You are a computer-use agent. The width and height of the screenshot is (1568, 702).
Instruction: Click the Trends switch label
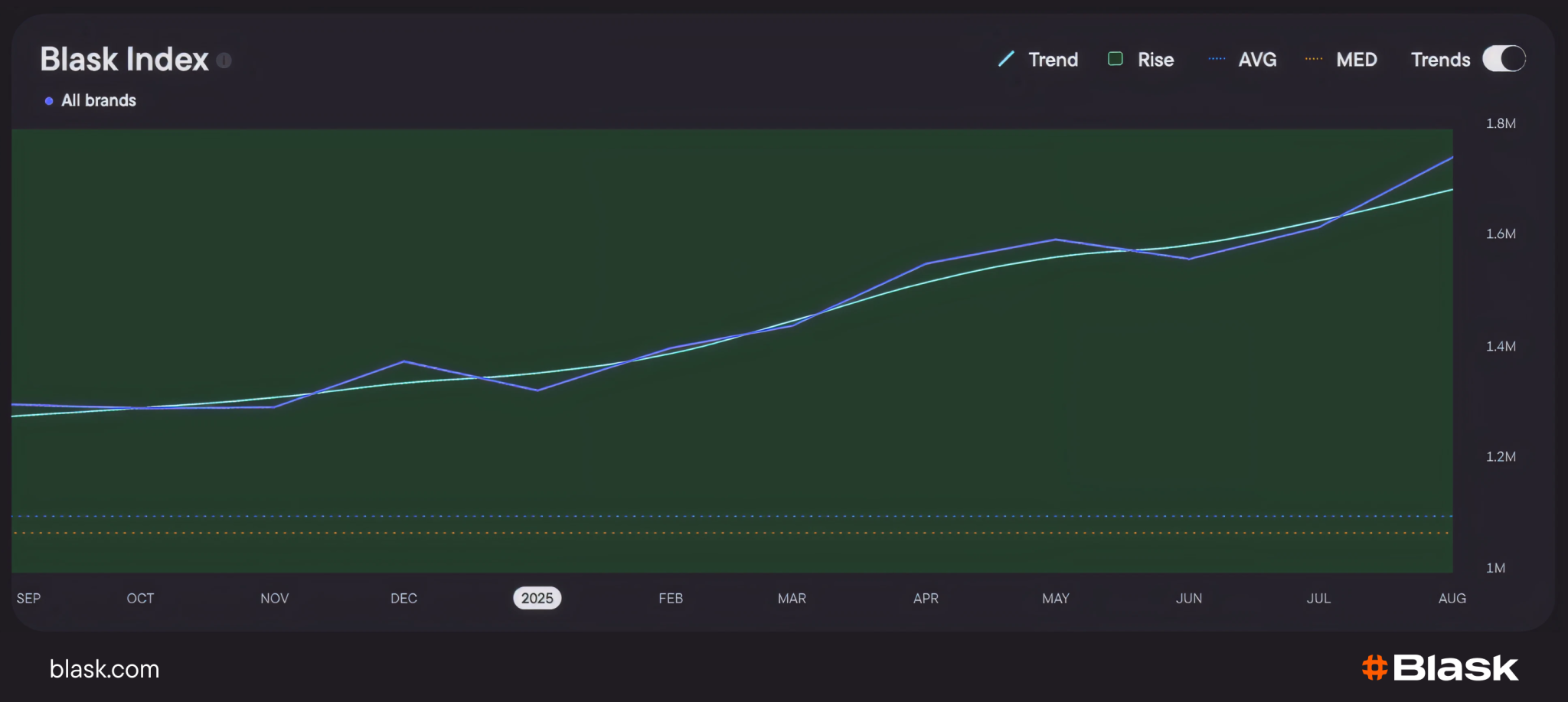(1440, 59)
